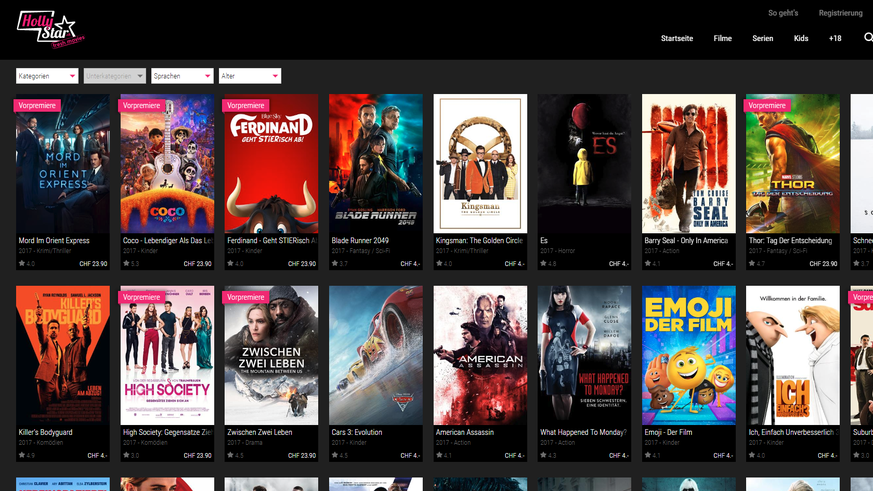This screenshot has height=491, width=873.
Task: Click the title 'Kingsman: The Golden Circle'
Action: coord(479,240)
